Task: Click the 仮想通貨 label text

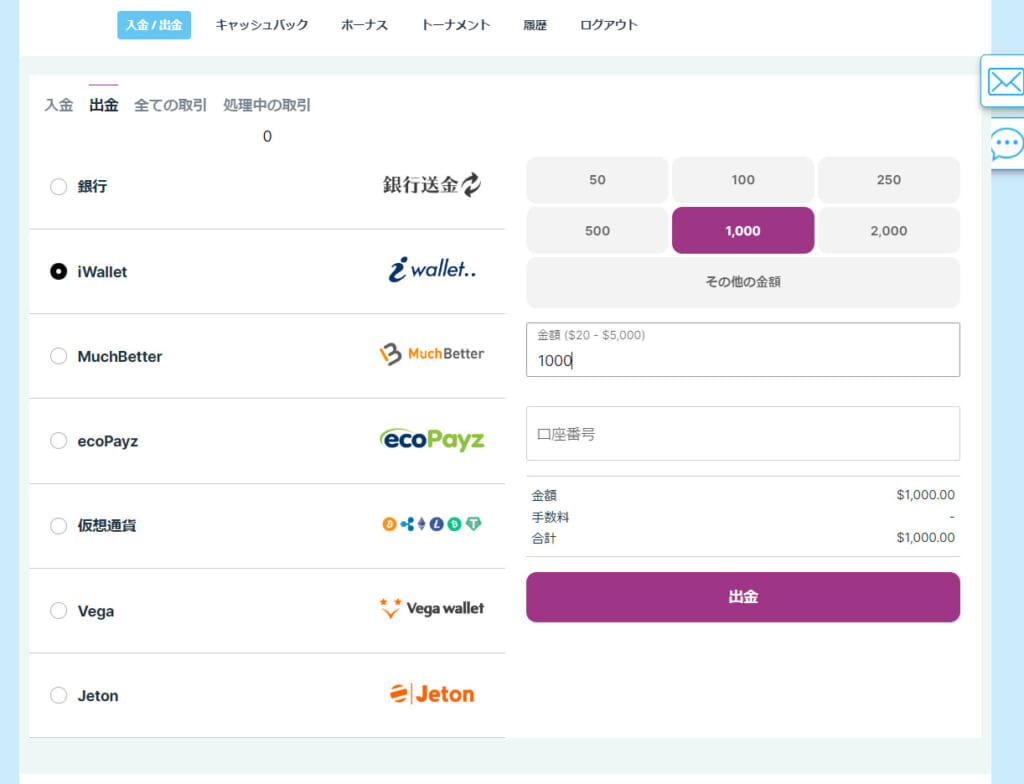Action: (x=106, y=526)
